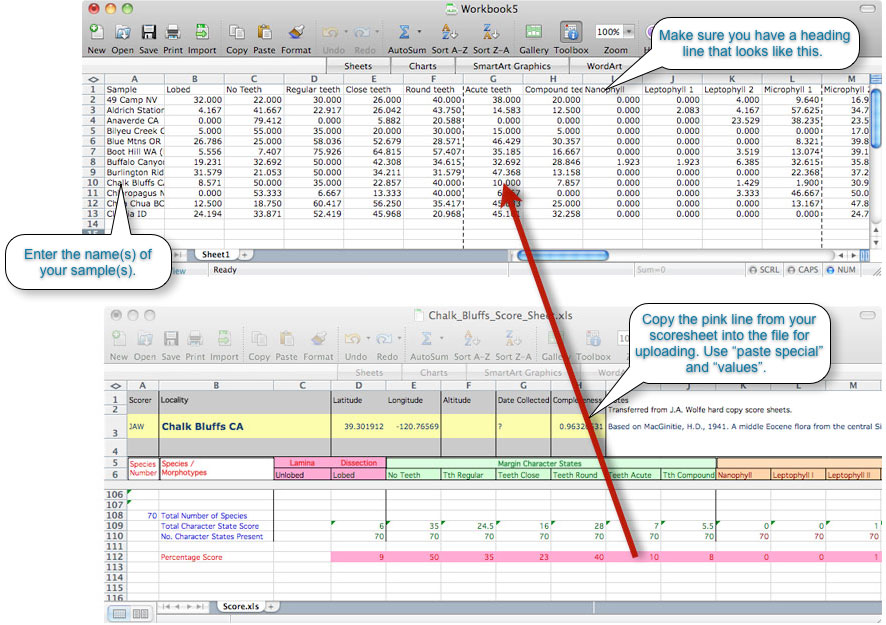Viewport: 886px width, 625px height.
Task: Click the Paste toolbar icon
Action: [x=265, y=31]
